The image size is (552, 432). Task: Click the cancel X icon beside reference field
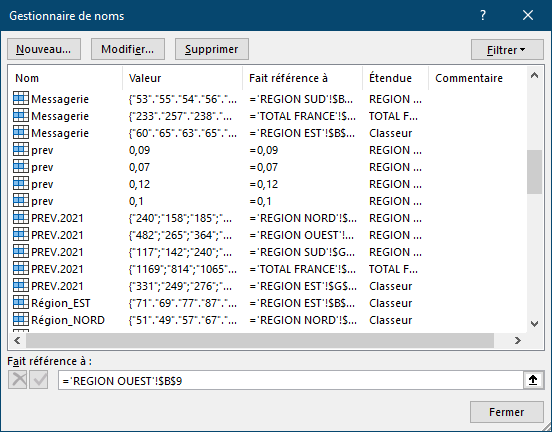tap(18, 380)
